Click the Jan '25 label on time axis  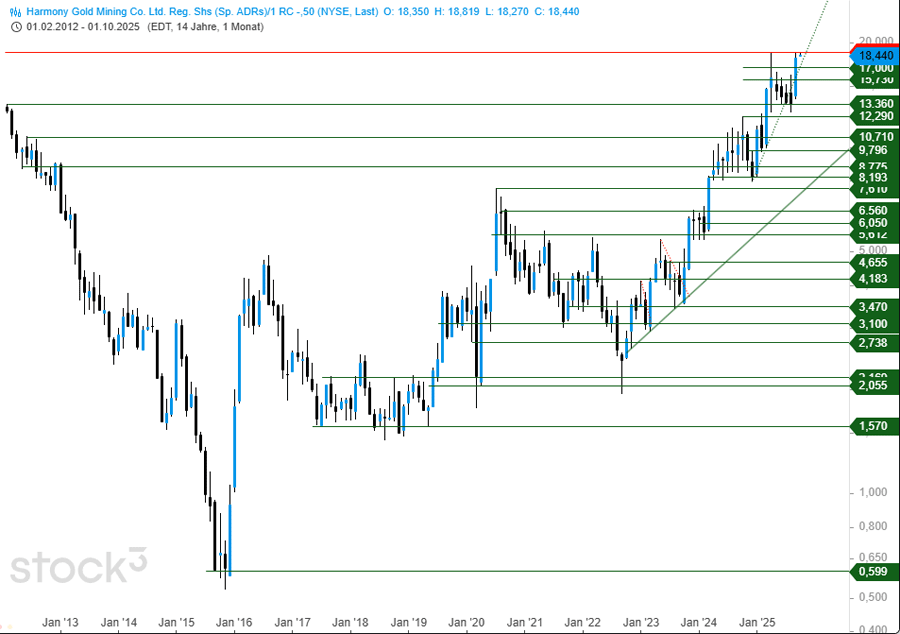(757, 621)
